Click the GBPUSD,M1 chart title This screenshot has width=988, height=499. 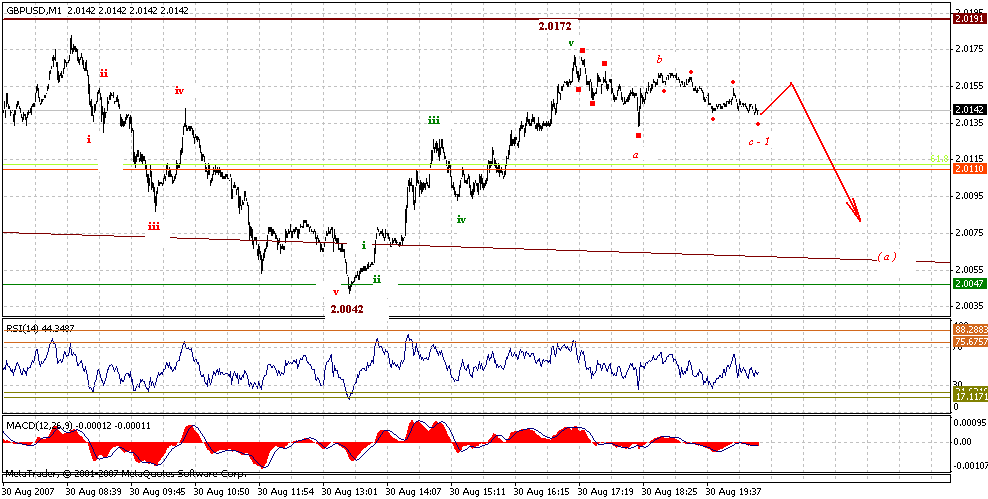click(x=97, y=10)
